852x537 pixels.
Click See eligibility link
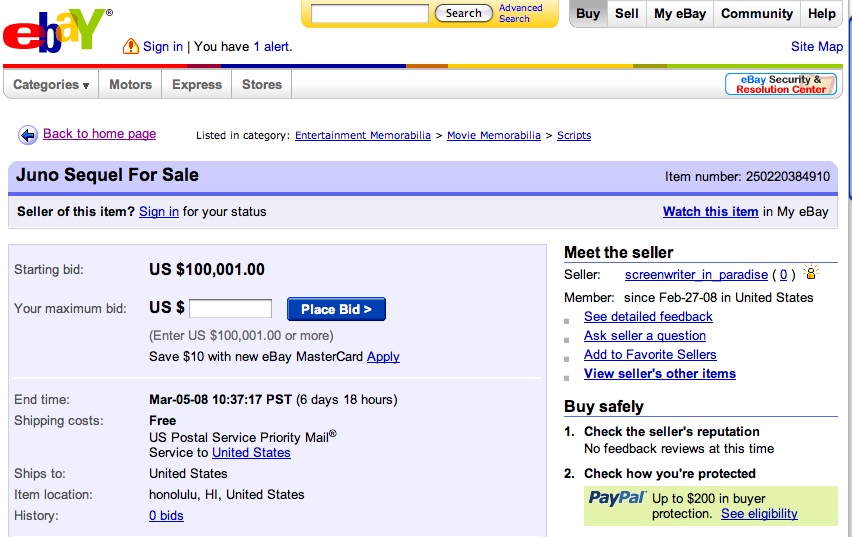click(759, 514)
